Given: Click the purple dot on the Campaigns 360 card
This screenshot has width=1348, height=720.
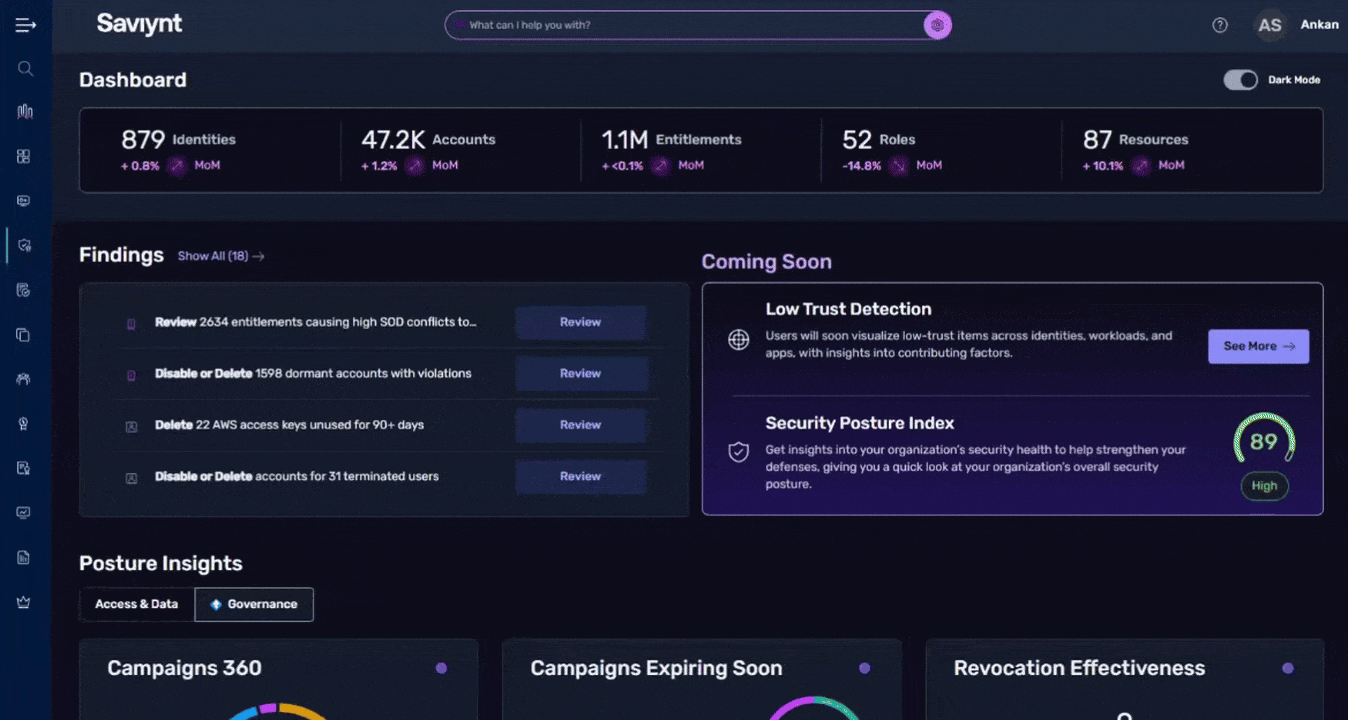Looking at the screenshot, I should tap(441, 668).
